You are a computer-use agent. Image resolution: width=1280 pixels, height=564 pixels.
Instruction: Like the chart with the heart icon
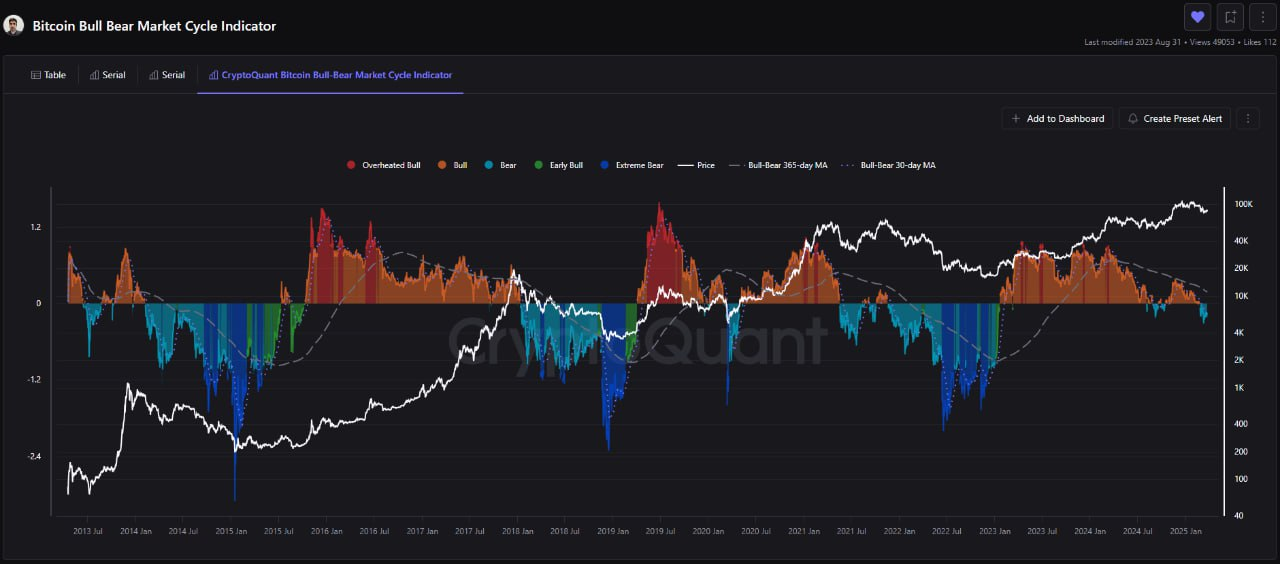pos(1197,16)
